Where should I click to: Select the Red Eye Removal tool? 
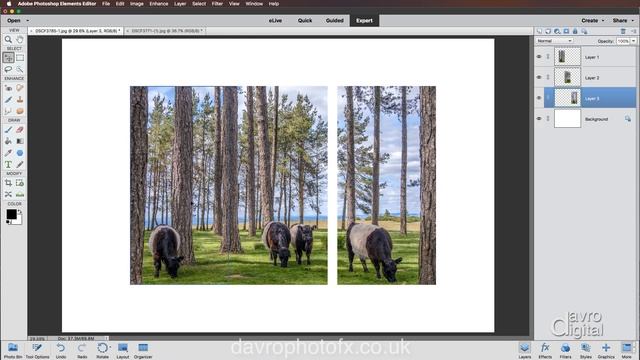[8, 88]
